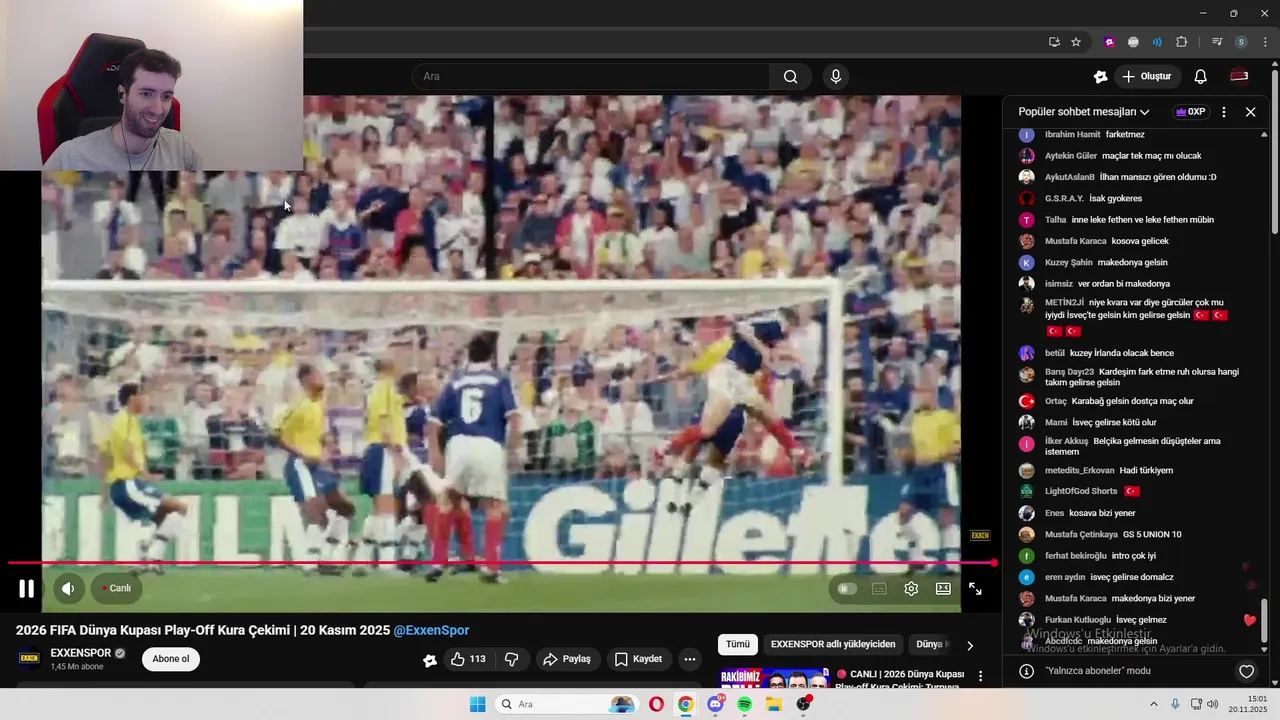Image resolution: width=1280 pixels, height=720 pixels.
Task: Click install app icon in address bar
Action: (x=1054, y=42)
